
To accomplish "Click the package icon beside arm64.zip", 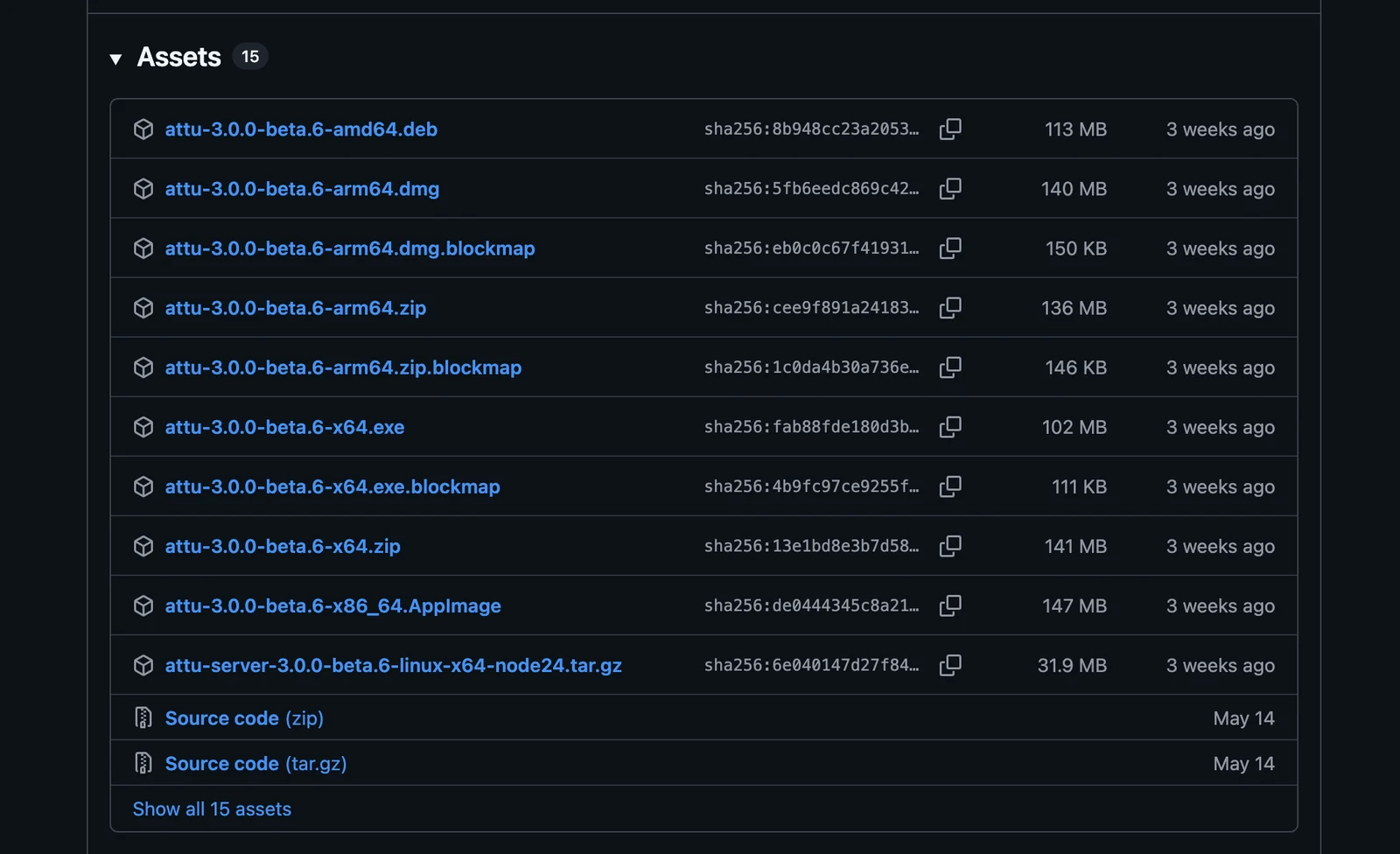I will (143, 308).
